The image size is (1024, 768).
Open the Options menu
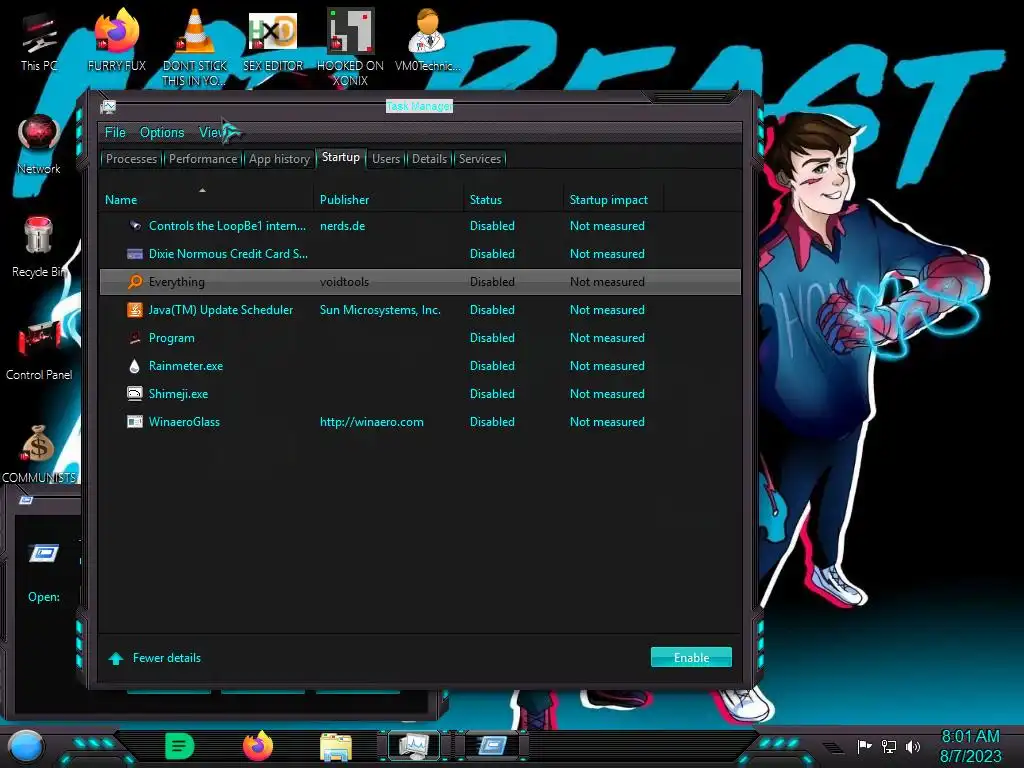click(162, 133)
